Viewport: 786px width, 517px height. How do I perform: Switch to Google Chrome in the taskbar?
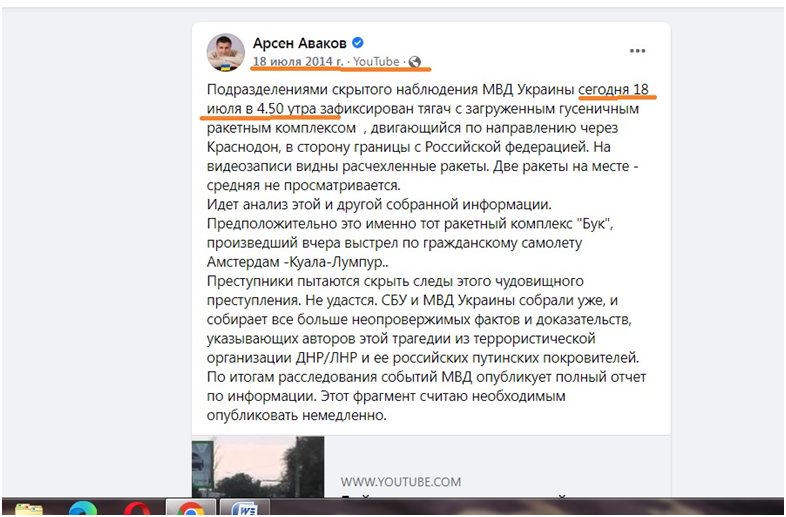[191, 507]
